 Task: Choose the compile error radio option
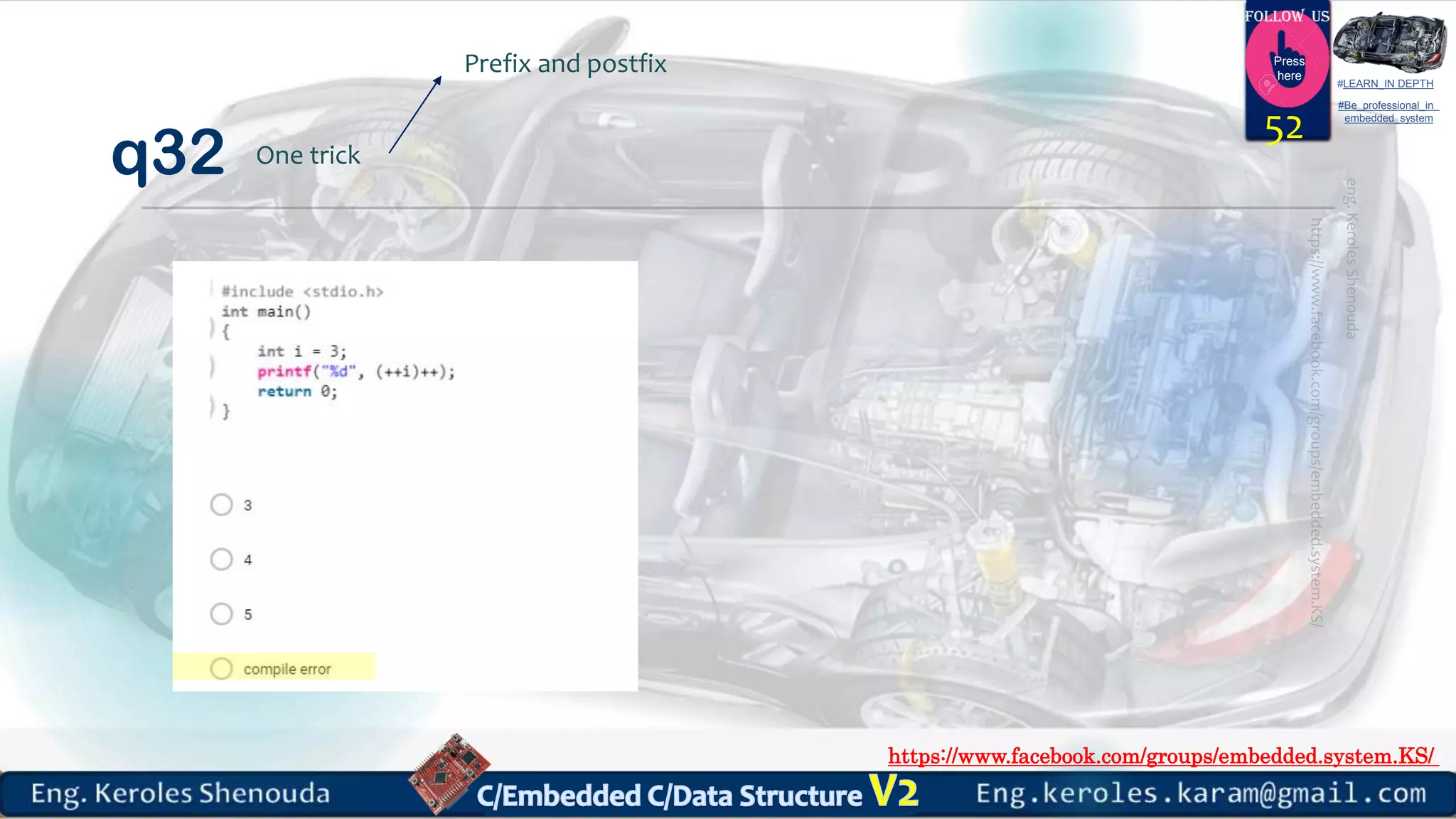click(221, 668)
